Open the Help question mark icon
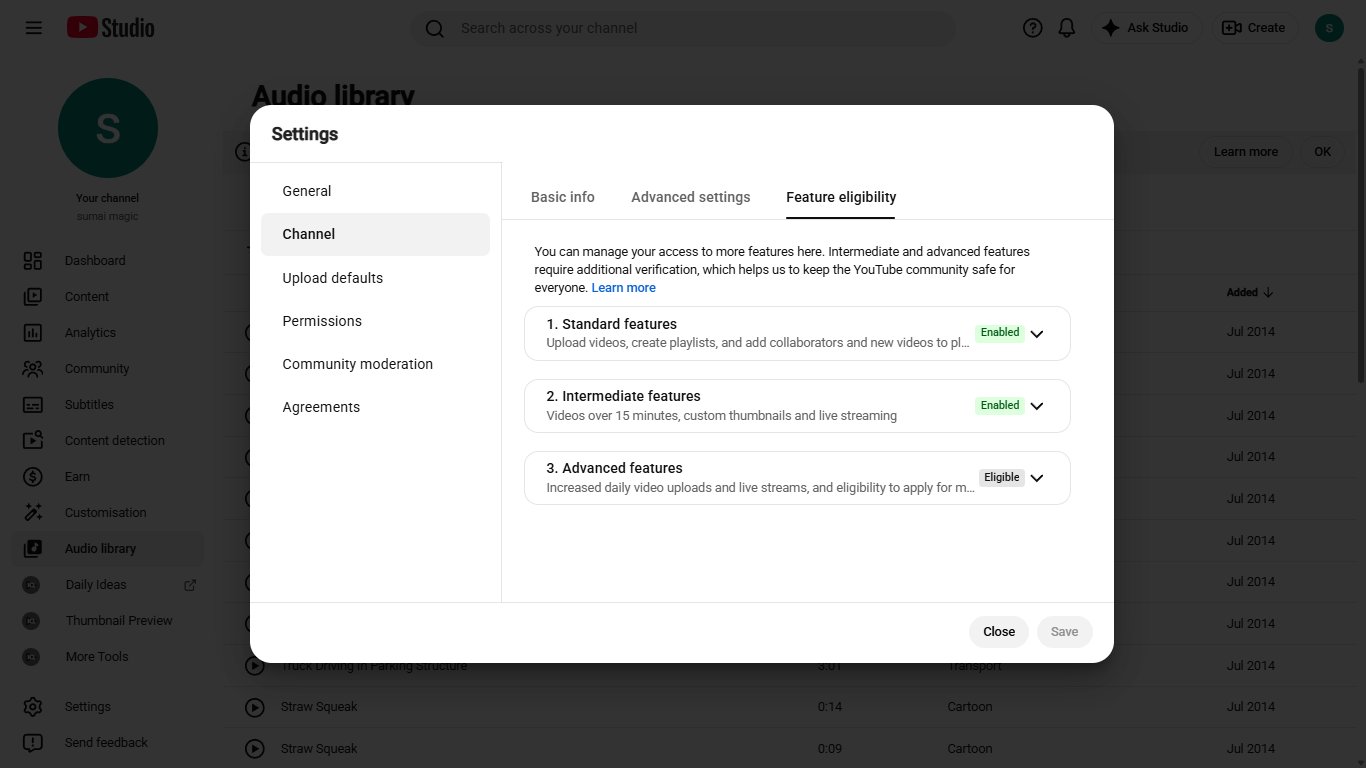Image resolution: width=1366 pixels, height=768 pixels. point(1033,28)
